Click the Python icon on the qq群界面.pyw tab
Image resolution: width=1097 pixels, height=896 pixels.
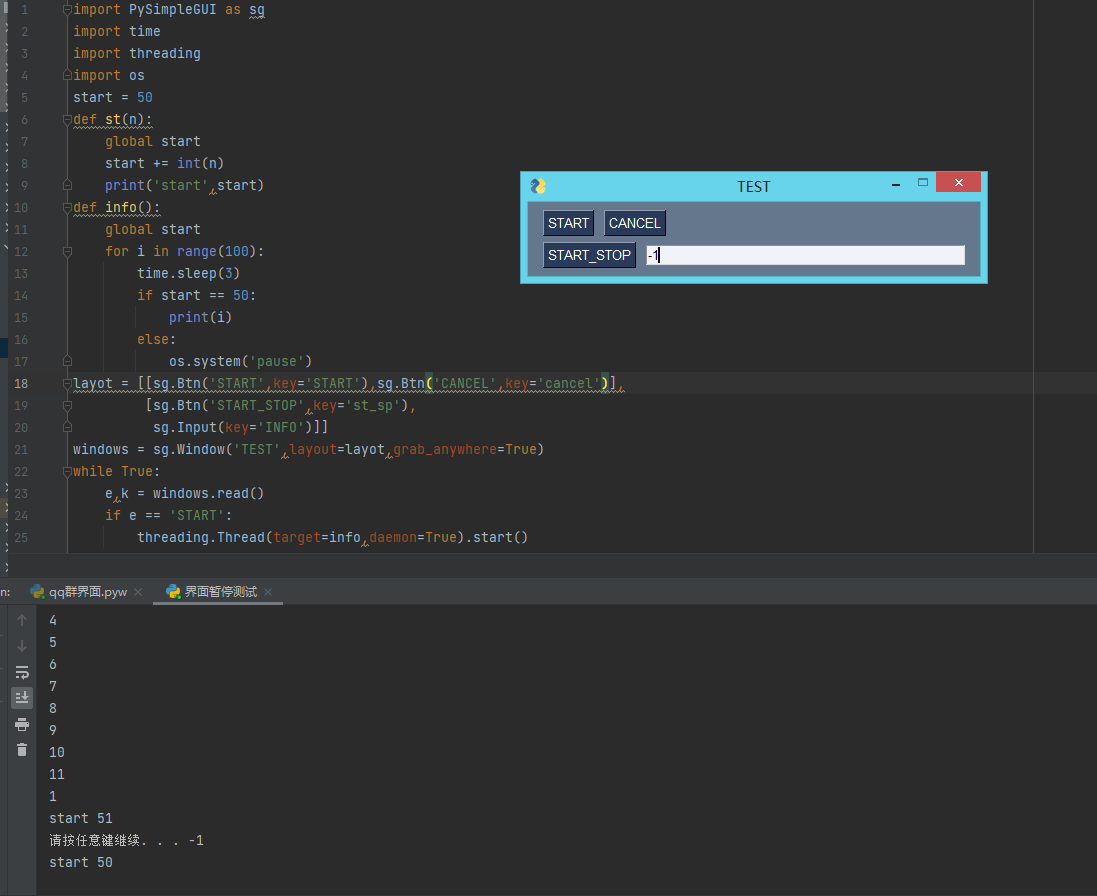(x=37, y=591)
